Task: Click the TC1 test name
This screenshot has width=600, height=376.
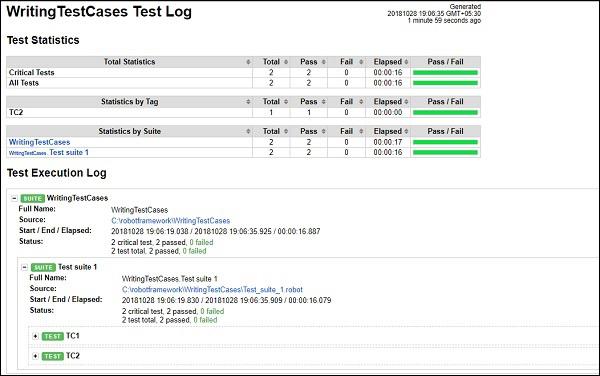Action: (73, 336)
